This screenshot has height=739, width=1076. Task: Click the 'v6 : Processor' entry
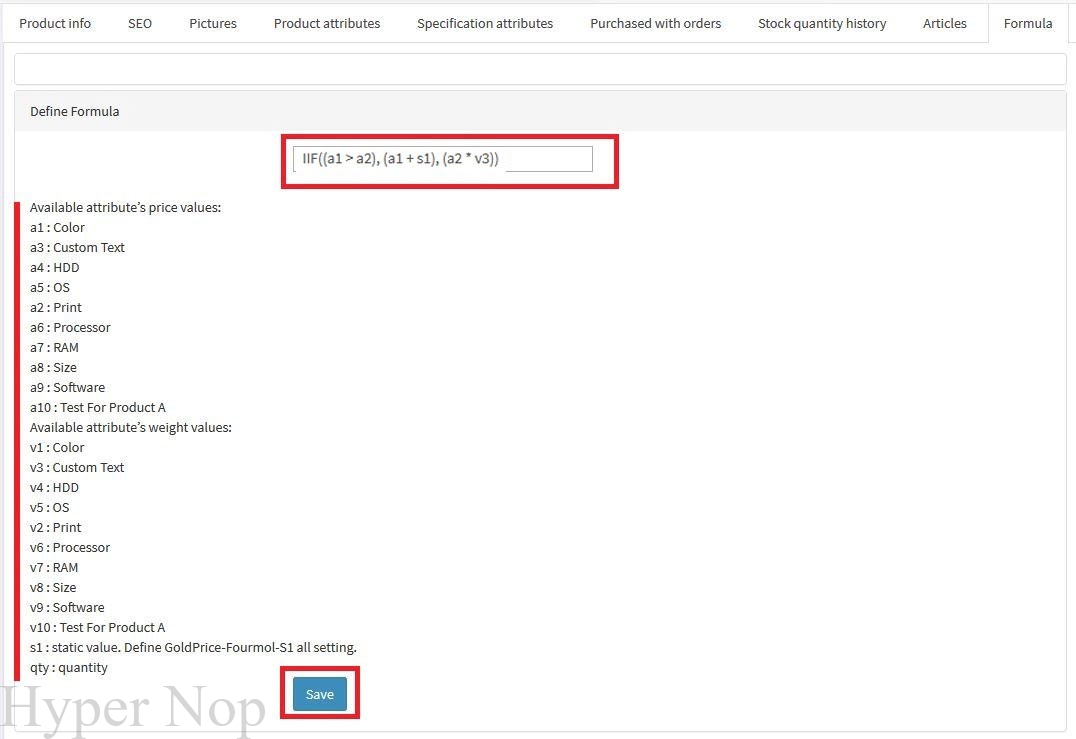[x=70, y=548]
